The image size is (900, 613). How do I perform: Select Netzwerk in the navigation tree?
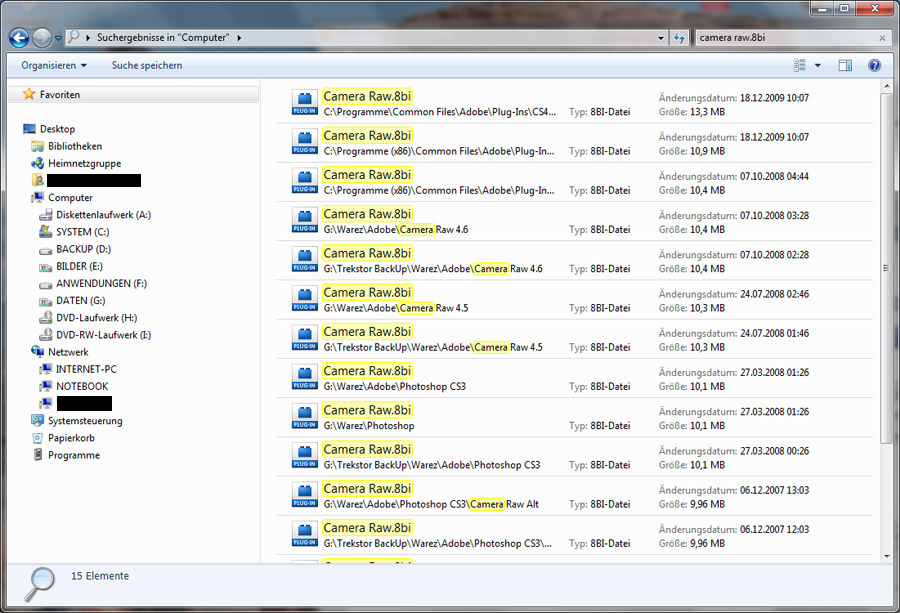68,352
